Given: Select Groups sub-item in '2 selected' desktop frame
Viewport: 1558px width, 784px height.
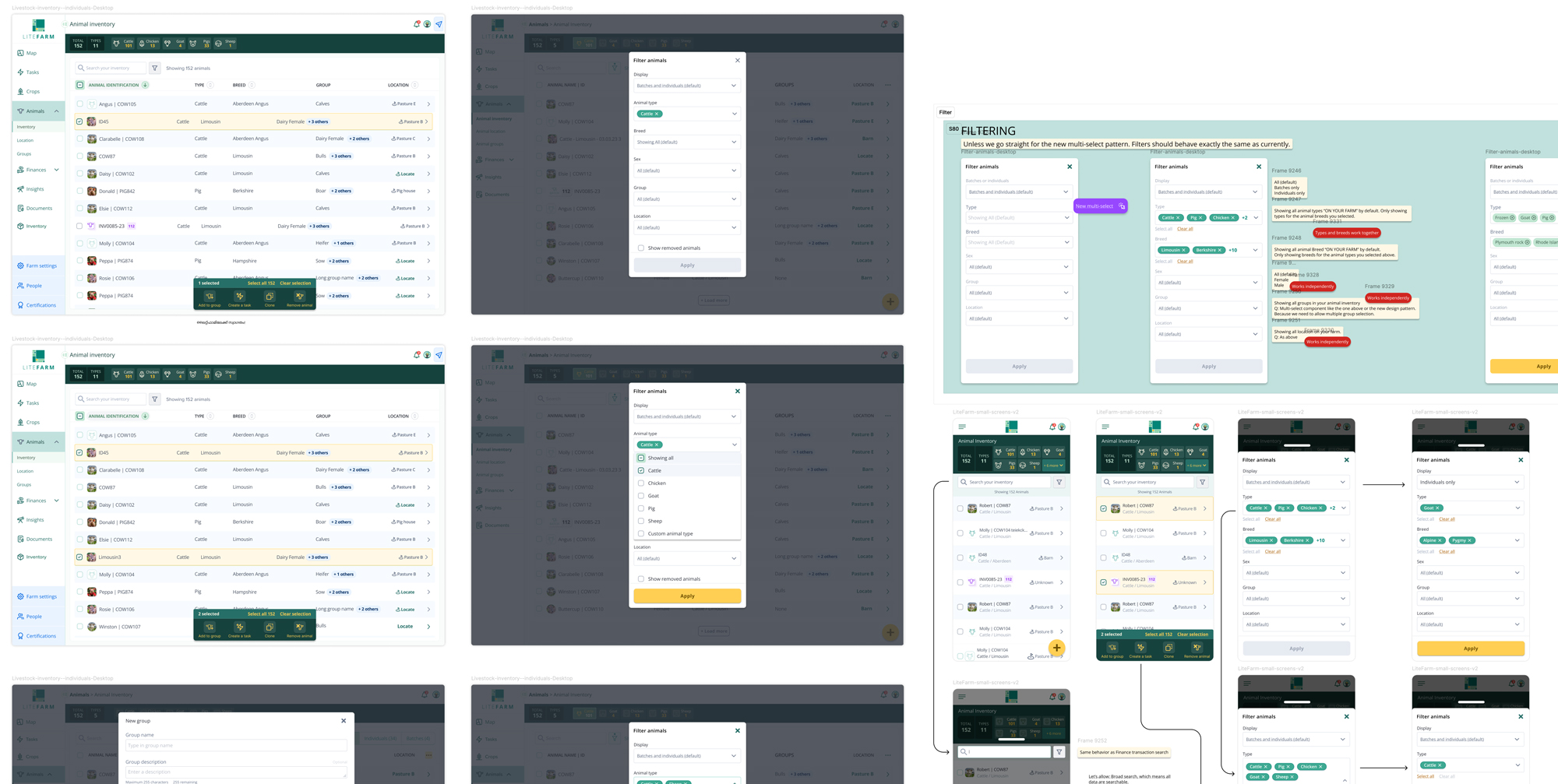Looking at the screenshot, I should pos(24,484).
